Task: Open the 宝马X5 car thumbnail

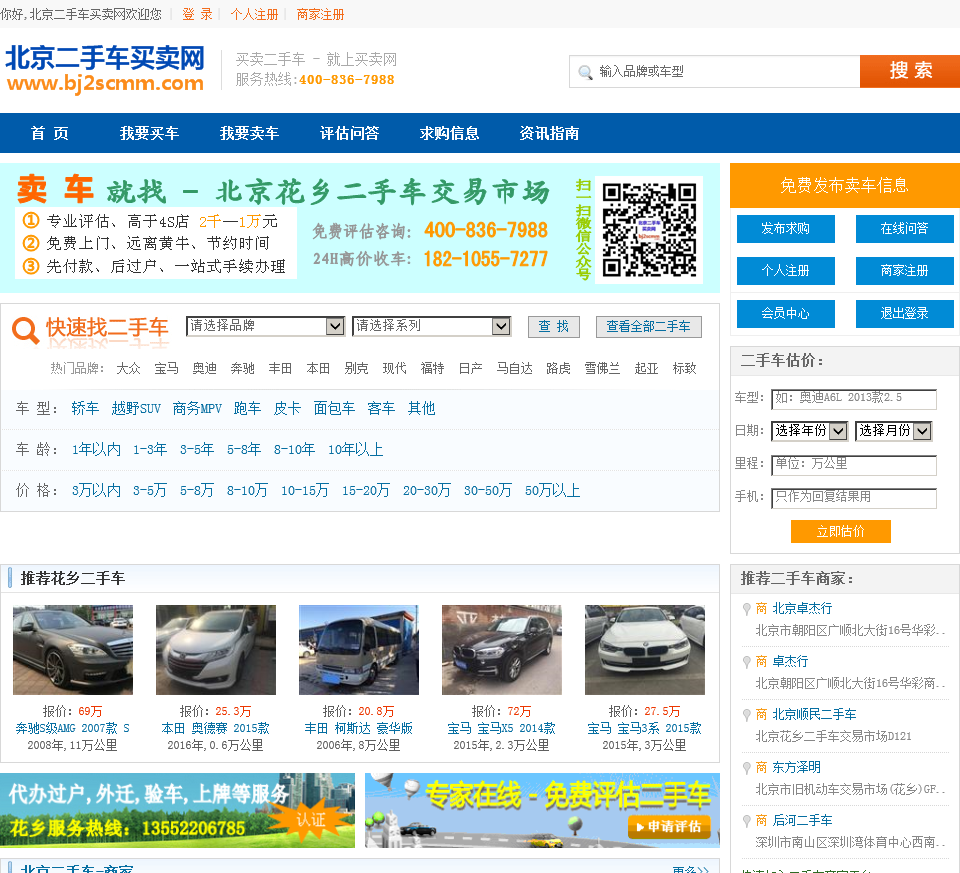Action: pyautogui.click(x=501, y=650)
